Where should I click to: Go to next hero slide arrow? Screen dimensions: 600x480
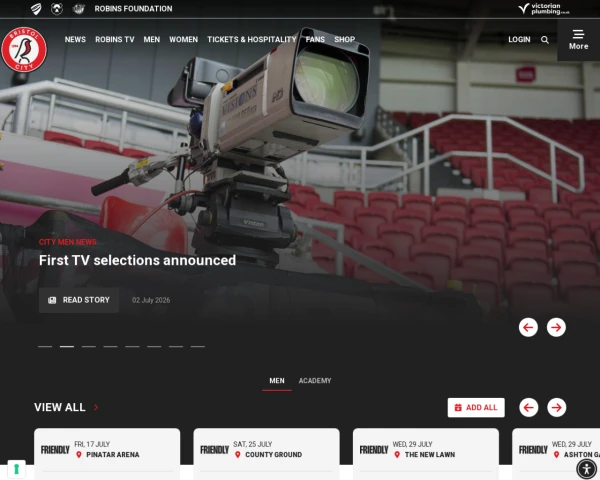[556, 327]
